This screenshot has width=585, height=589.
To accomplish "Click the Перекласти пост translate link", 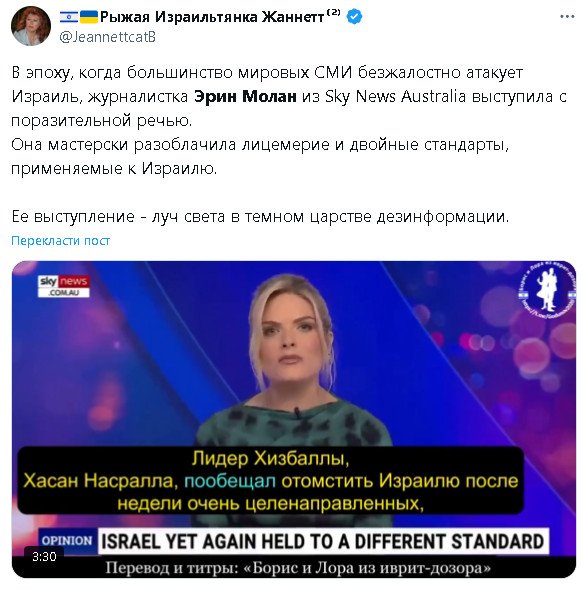I will [60, 240].
